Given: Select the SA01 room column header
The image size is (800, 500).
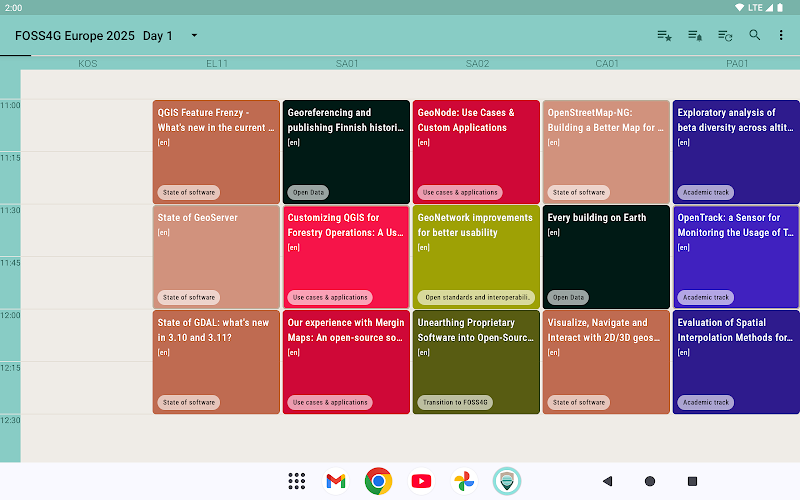Looking at the screenshot, I should point(347,63).
